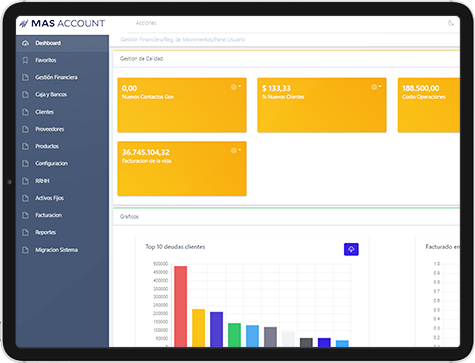Click the document icon beside Clientes

click(x=25, y=112)
